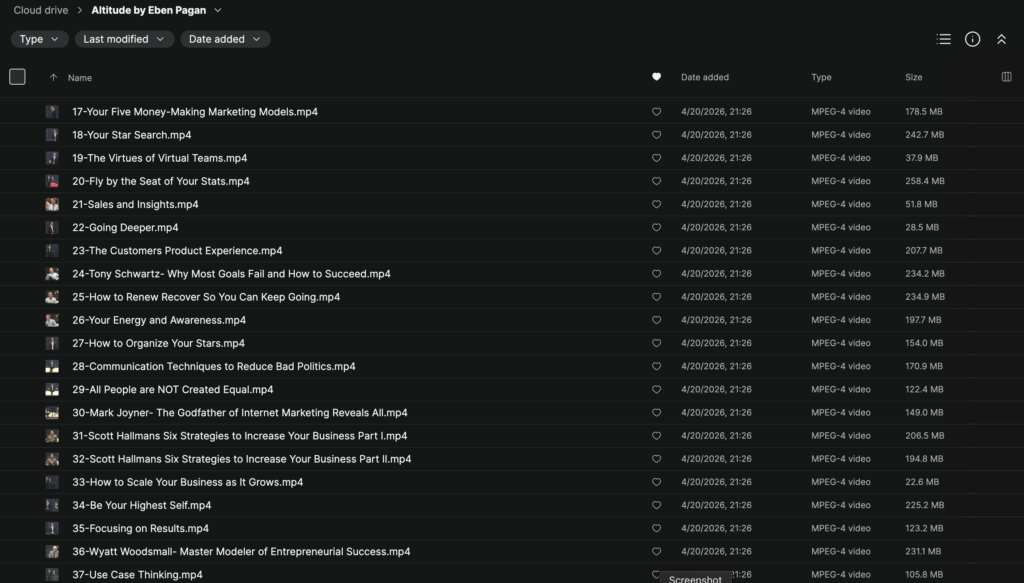Open the column settings icon

click(x=1006, y=77)
